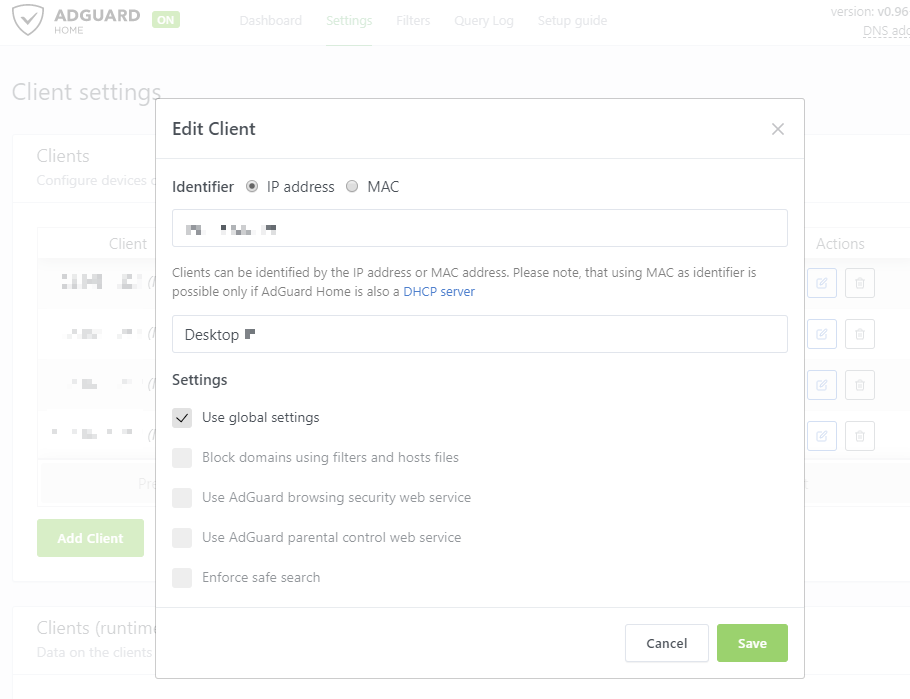Click the first row edit icon
Image resolution: width=910 pixels, height=699 pixels.
[821, 283]
